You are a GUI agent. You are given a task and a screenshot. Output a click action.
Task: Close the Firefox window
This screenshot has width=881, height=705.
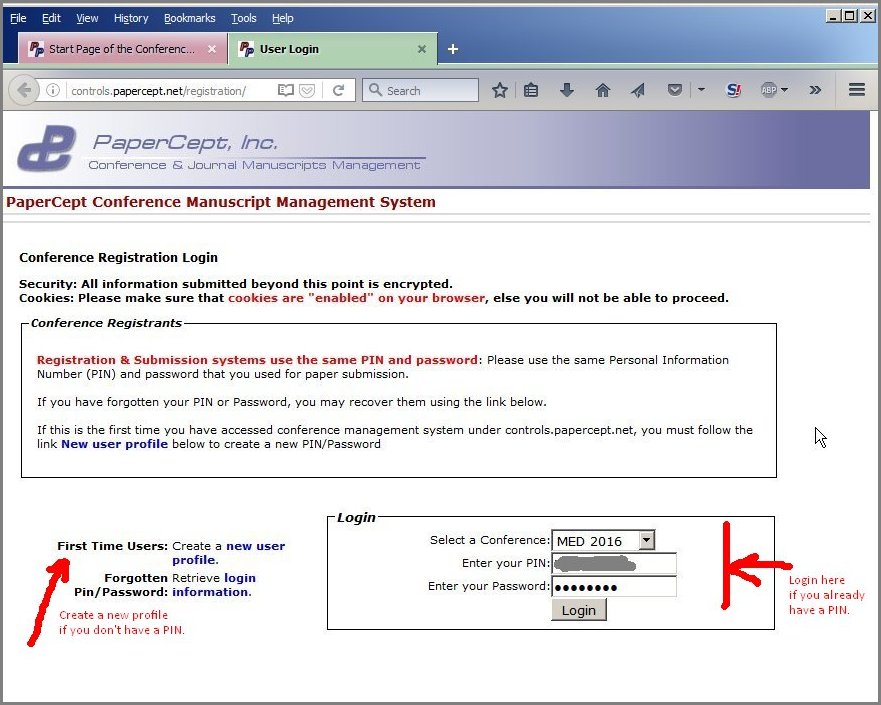(867, 16)
